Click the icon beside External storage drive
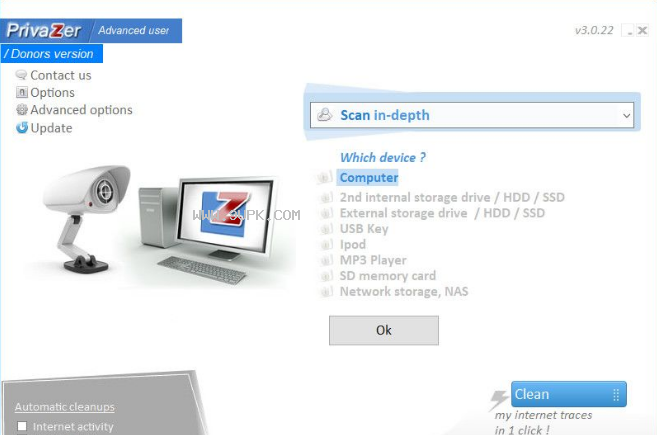The width and height of the screenshot is (657, 435). pyautogui.click(x=326, y=213)
